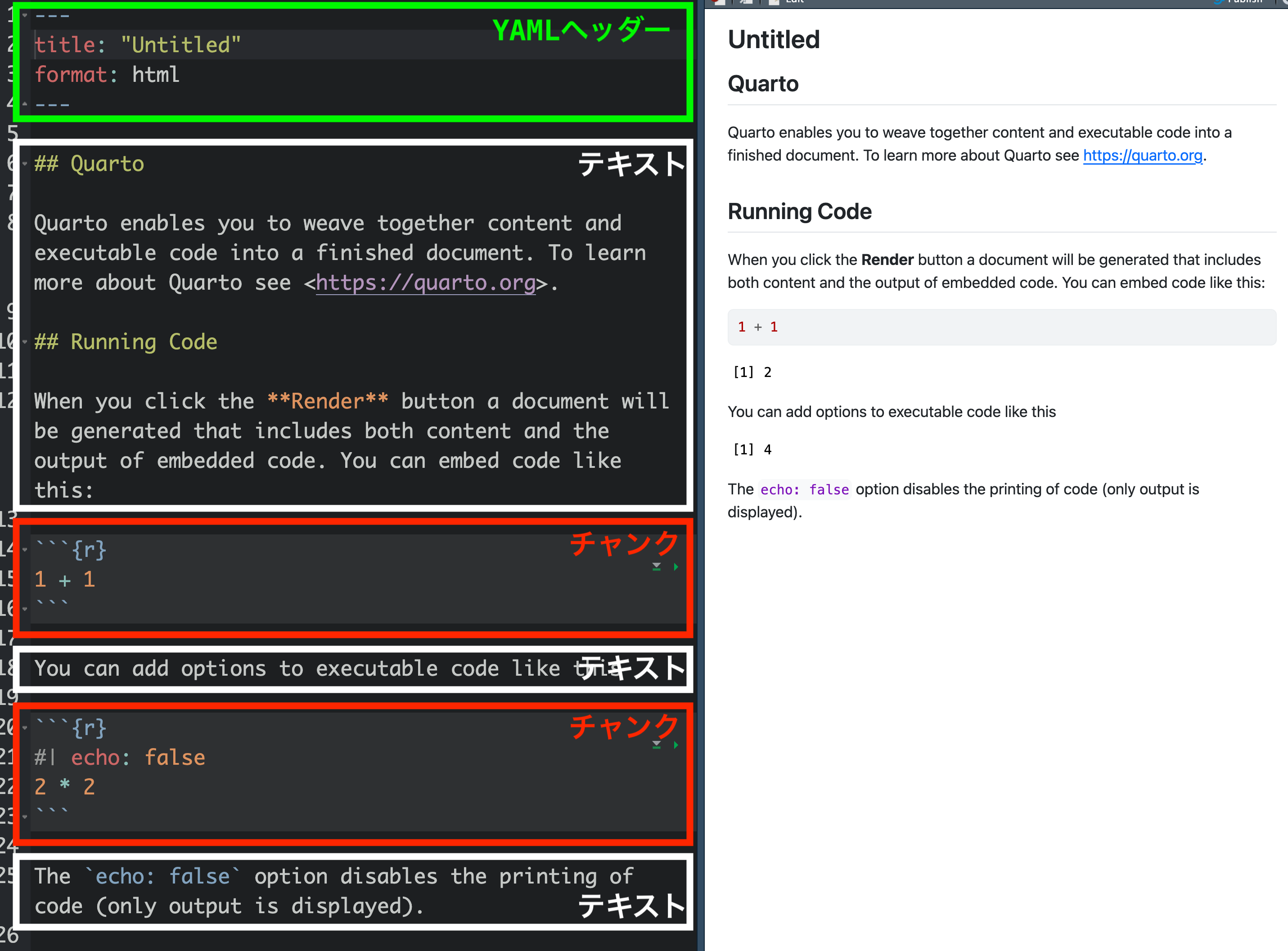The width and height of the screenshot is (1288, 951).
Task: Click the bold 'Render' word in the preview
Action: [x=887, y=260]
